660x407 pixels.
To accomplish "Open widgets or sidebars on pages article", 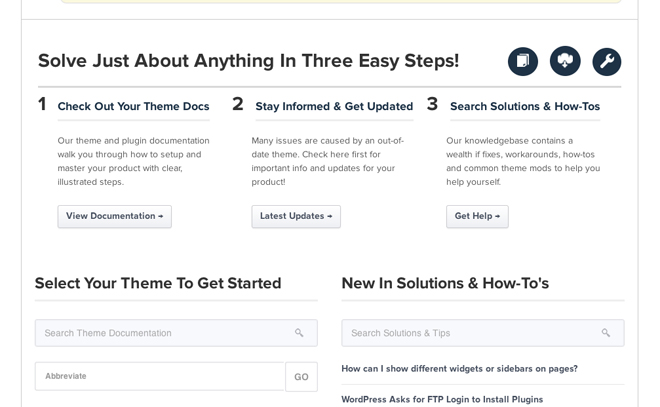I will point(459,369).
